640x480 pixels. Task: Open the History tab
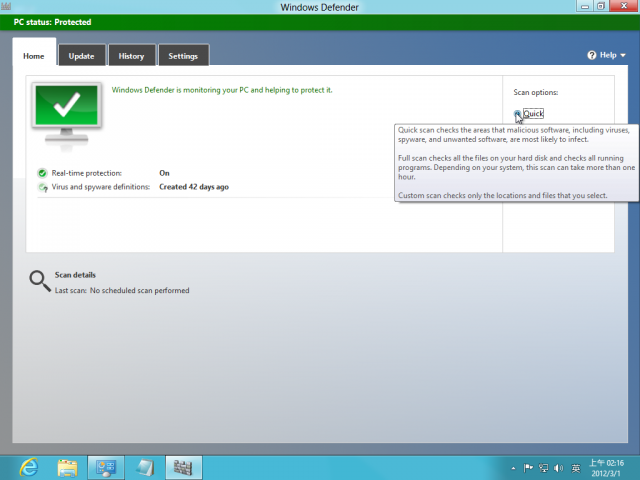coord(131,56)
